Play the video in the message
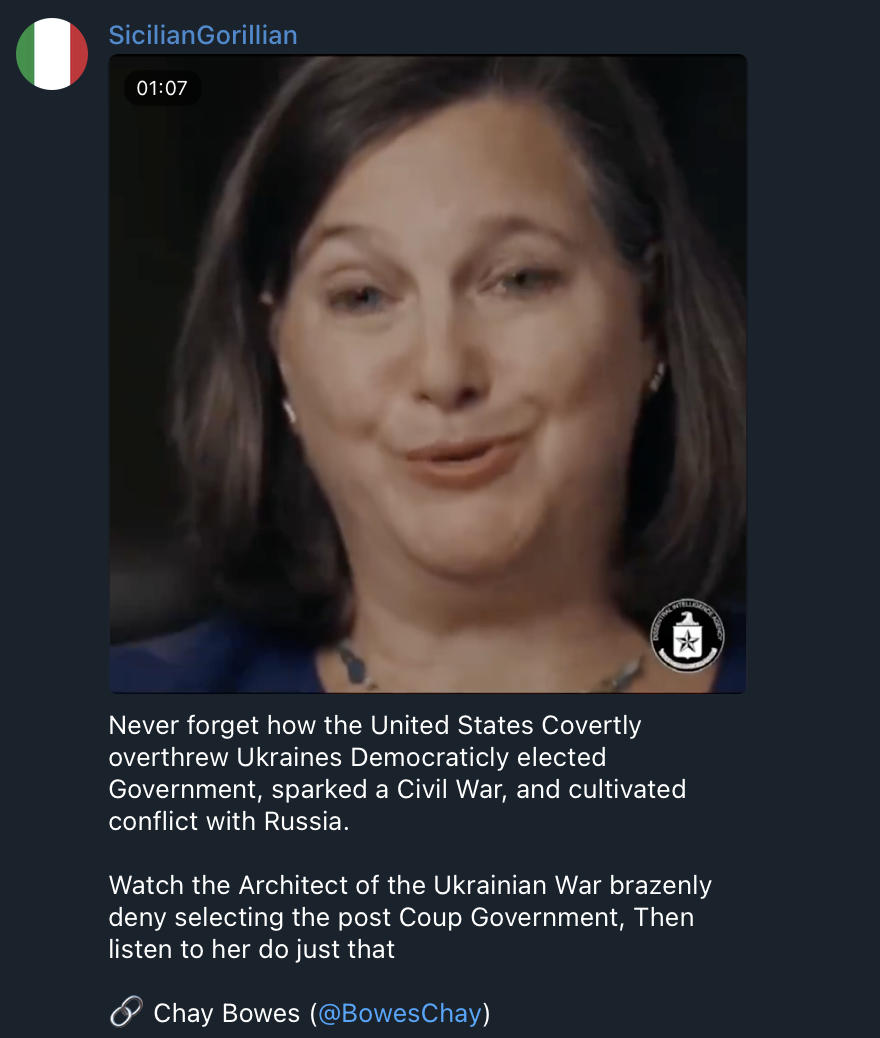 pos(428,374)
